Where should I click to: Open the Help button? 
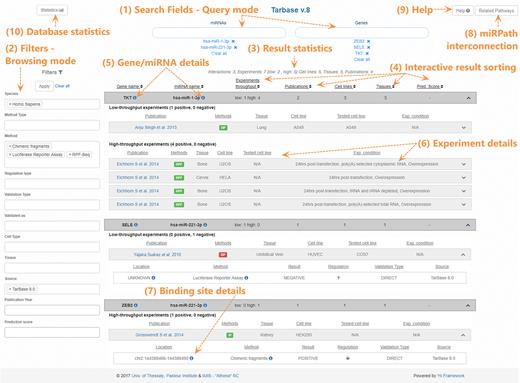tap(463, 11)
